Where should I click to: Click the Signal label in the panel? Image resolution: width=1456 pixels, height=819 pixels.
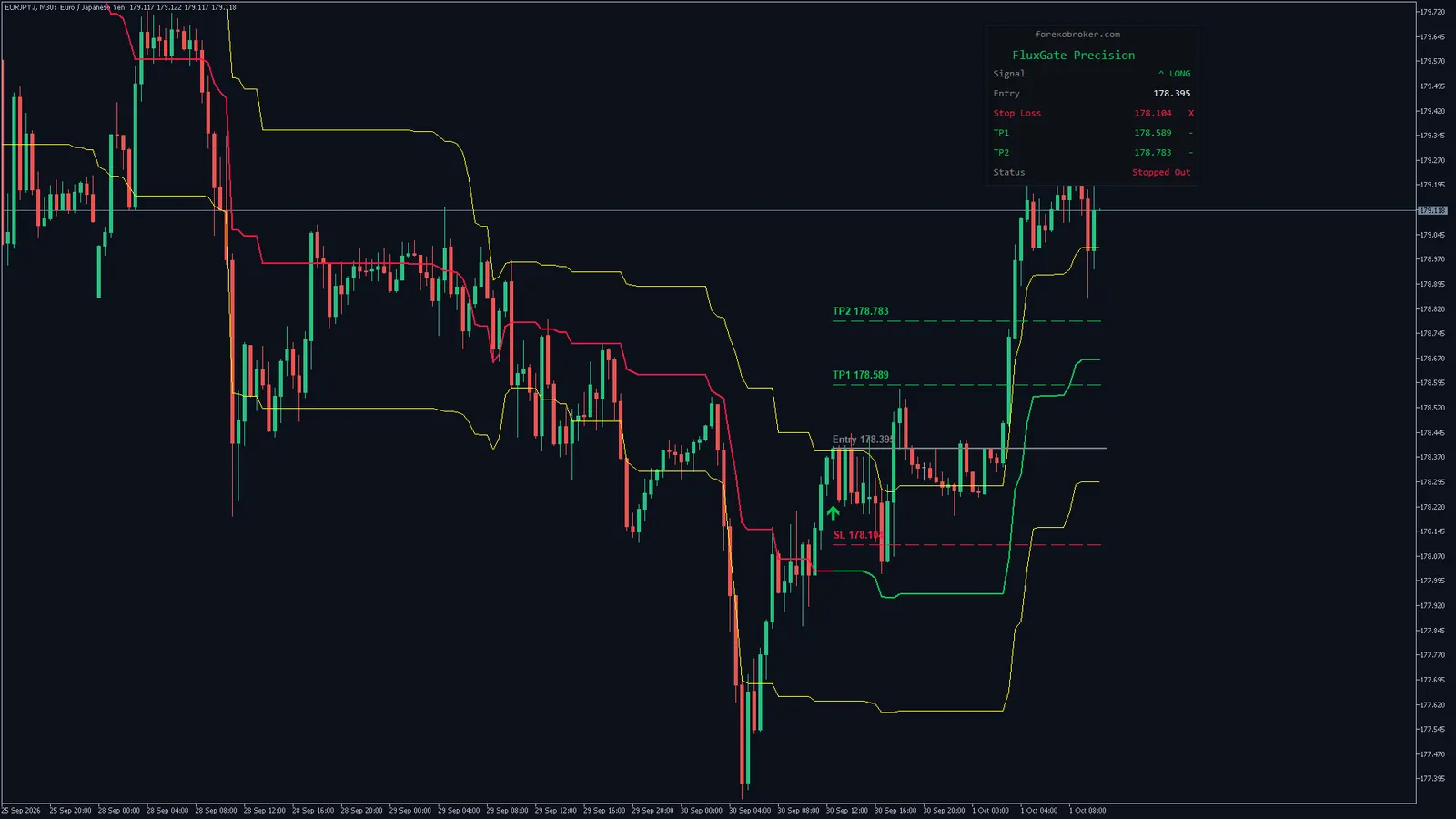pos(1008,74)
